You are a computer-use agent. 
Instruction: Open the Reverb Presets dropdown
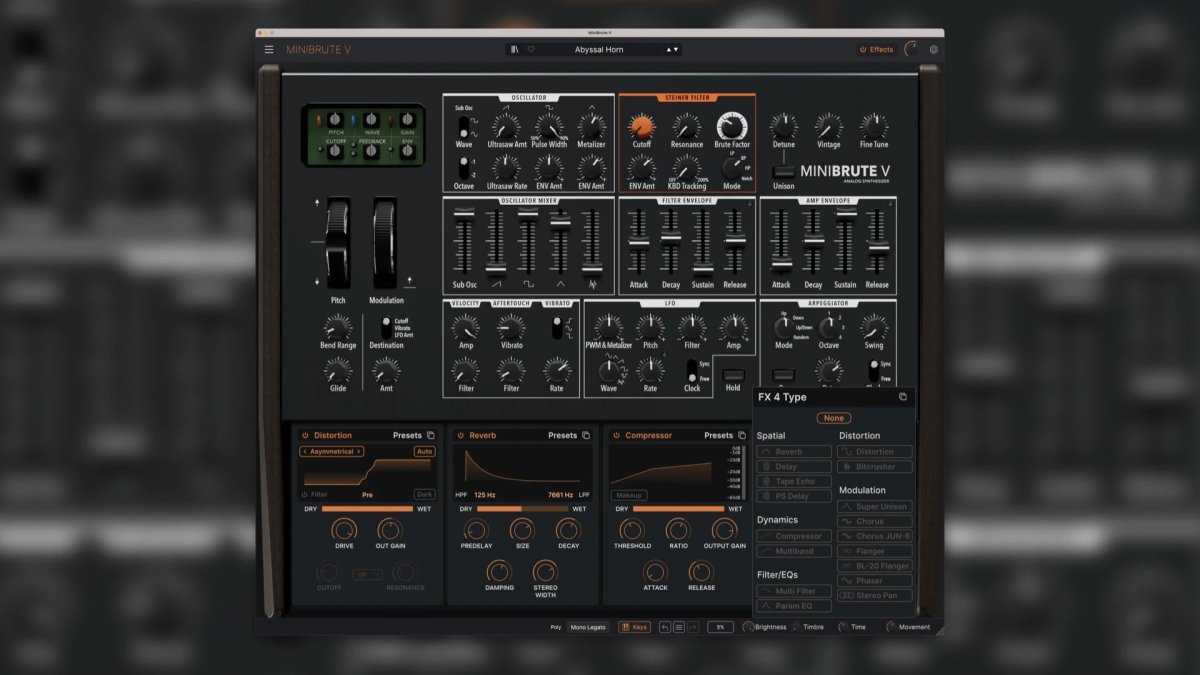pos(563,436)
